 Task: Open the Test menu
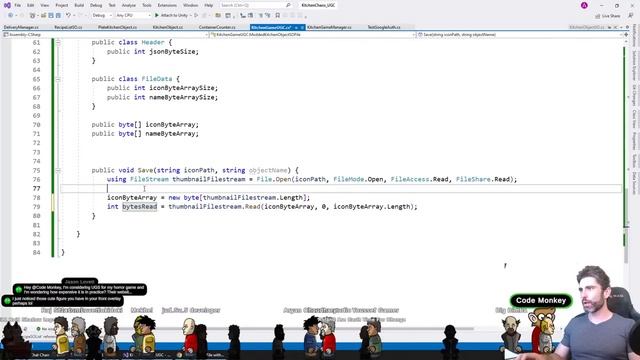pos(112,5)
